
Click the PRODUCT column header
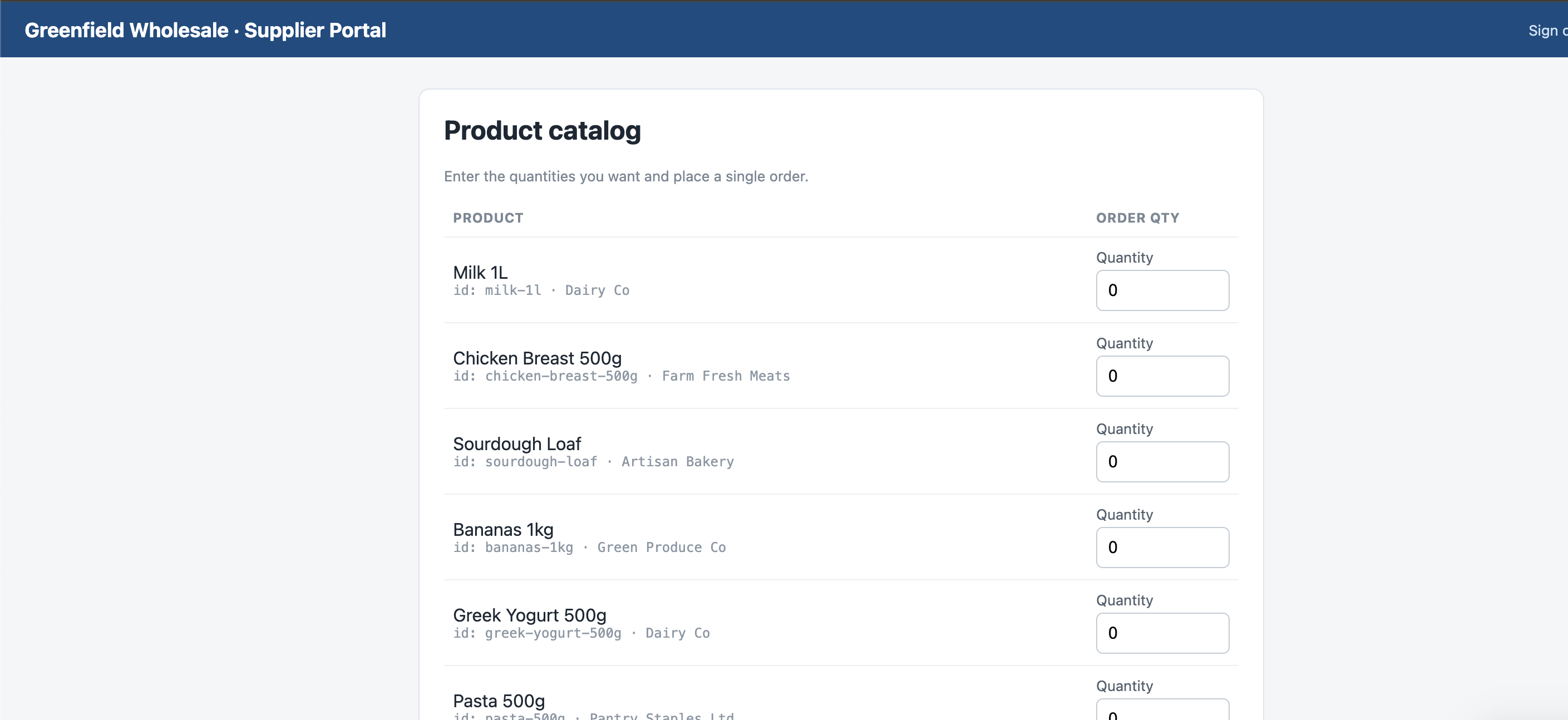487,218
